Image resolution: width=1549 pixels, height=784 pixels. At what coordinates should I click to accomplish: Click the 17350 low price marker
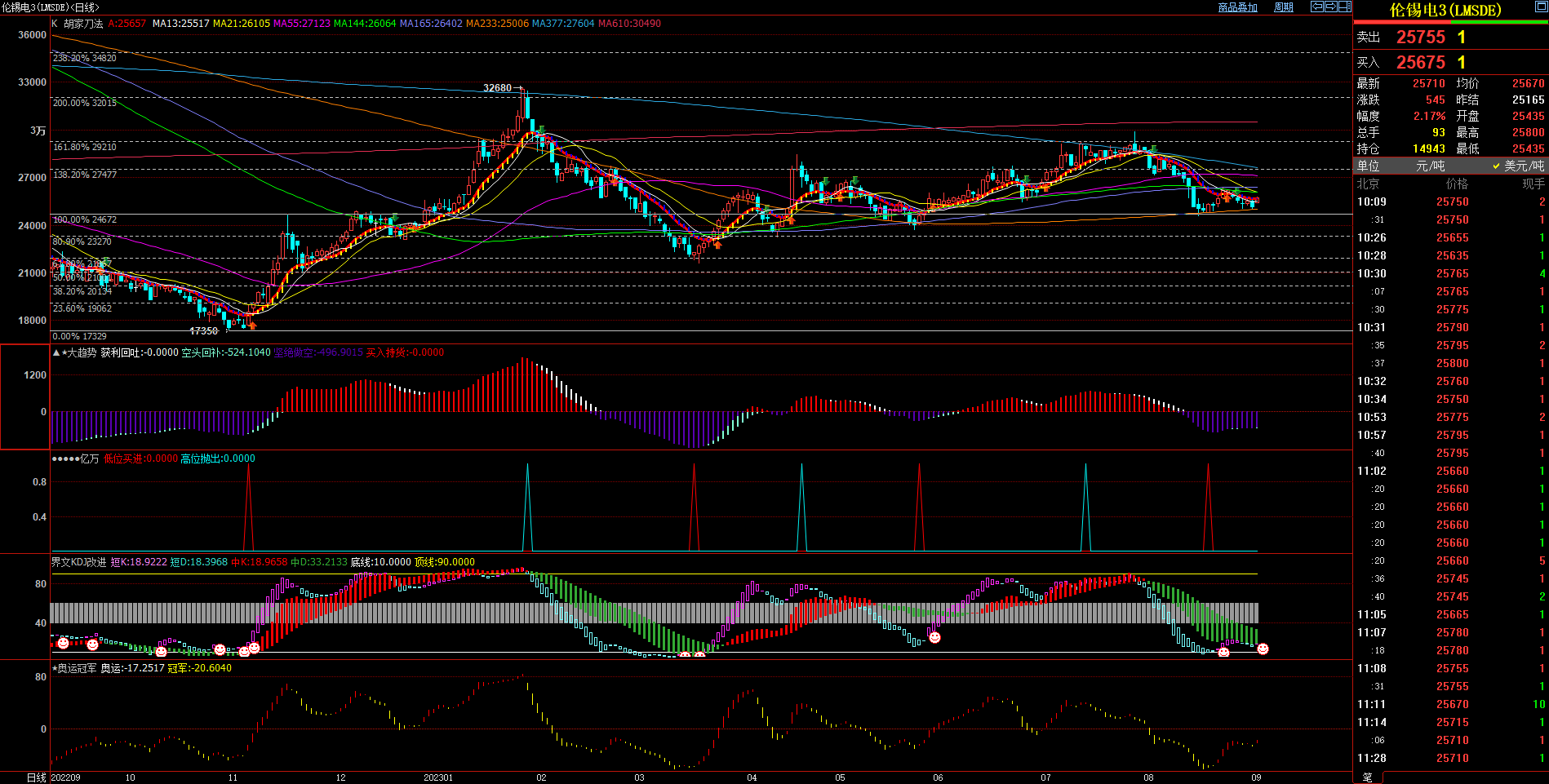(x=203, y=331)
